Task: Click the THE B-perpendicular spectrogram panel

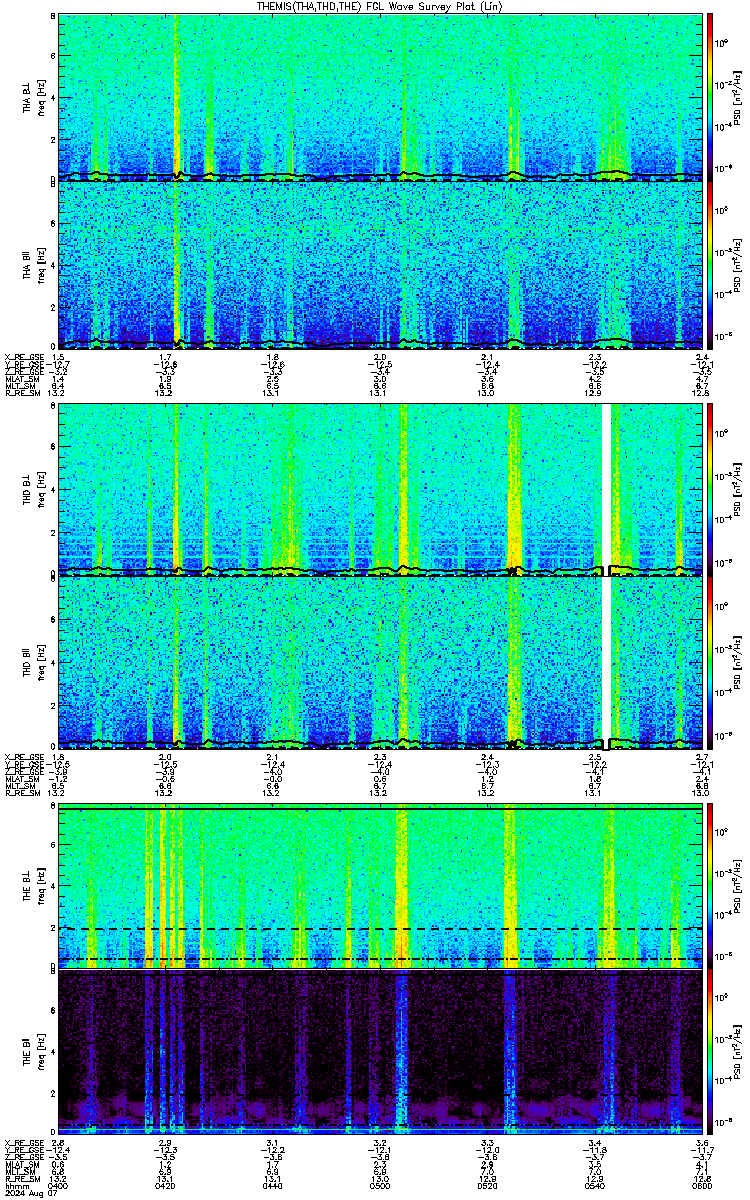Action: (380, 886)
